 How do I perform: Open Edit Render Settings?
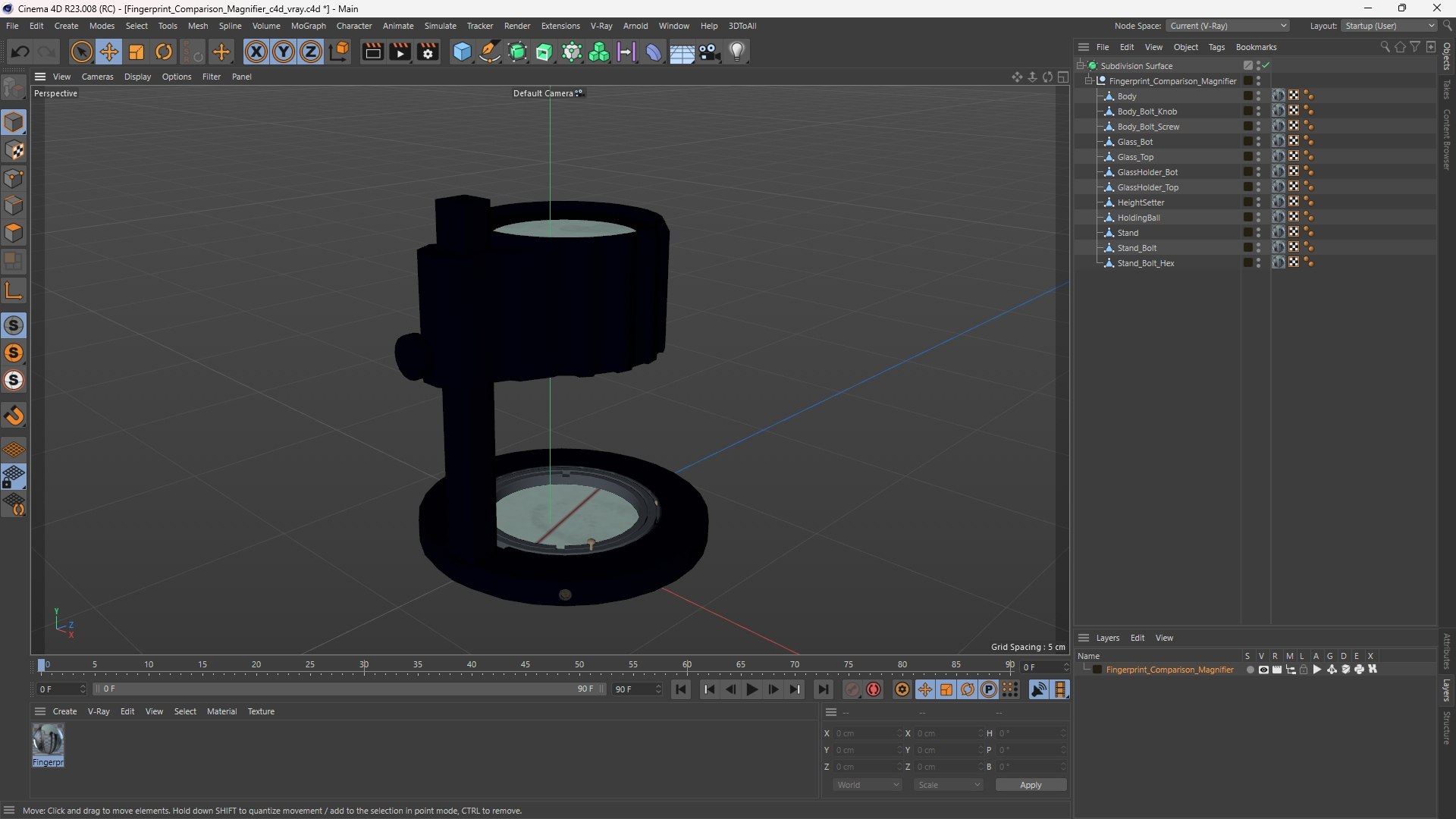pos(428,52)
